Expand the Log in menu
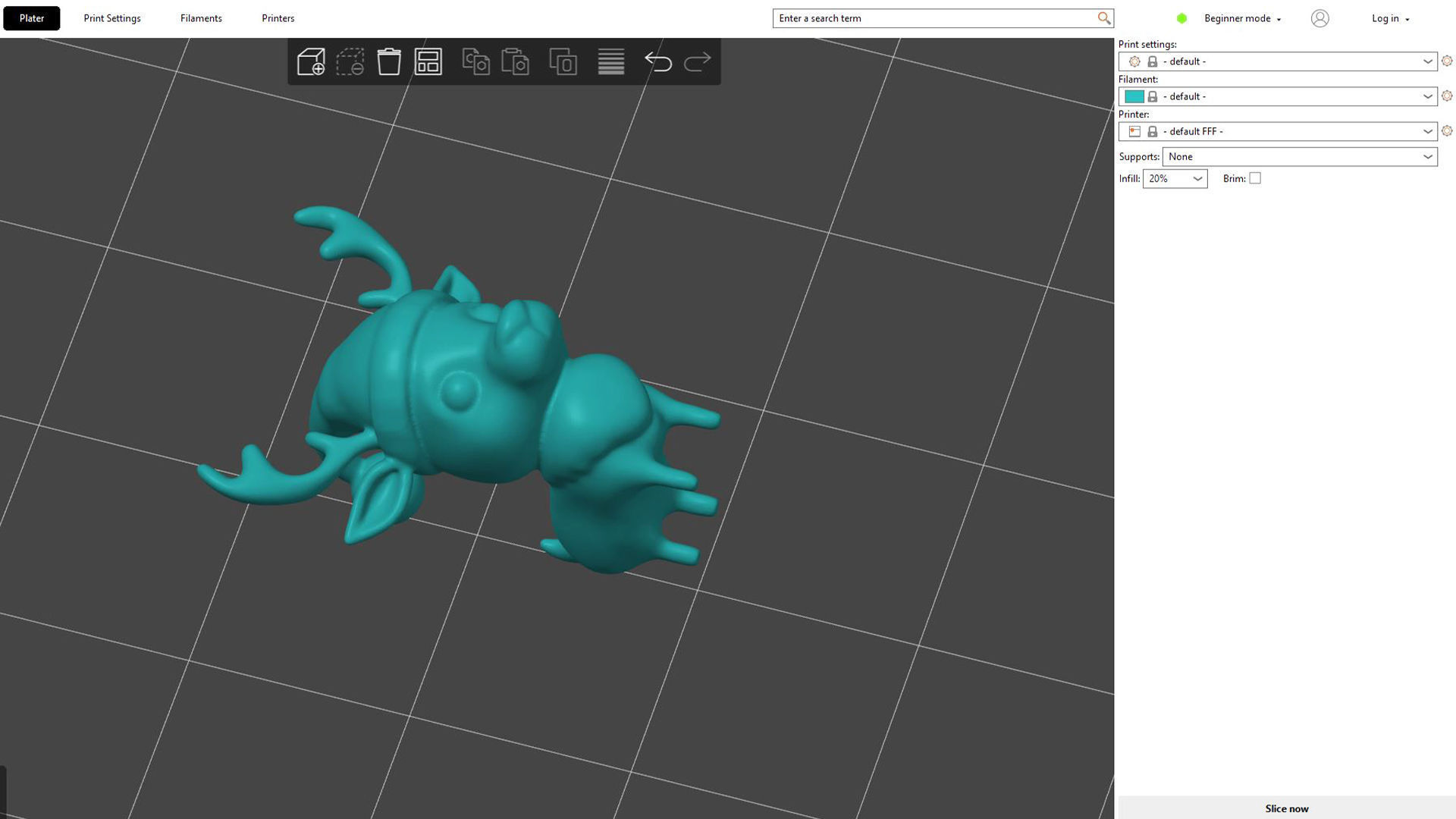 (x=1391, y=18)
